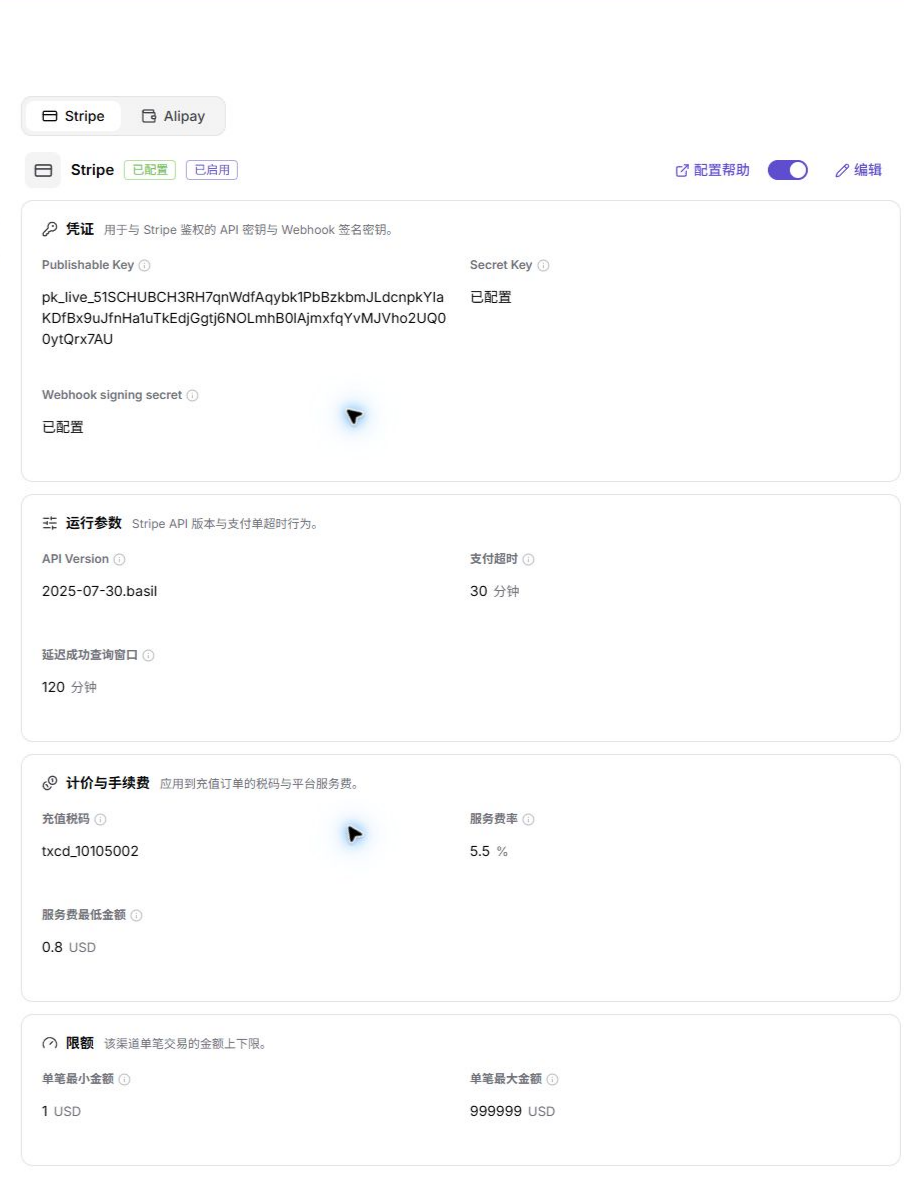The width and height of the screenshot is (904, 1194).
Task: Click the sliders icon next to 运行参数
Action: 50,524
